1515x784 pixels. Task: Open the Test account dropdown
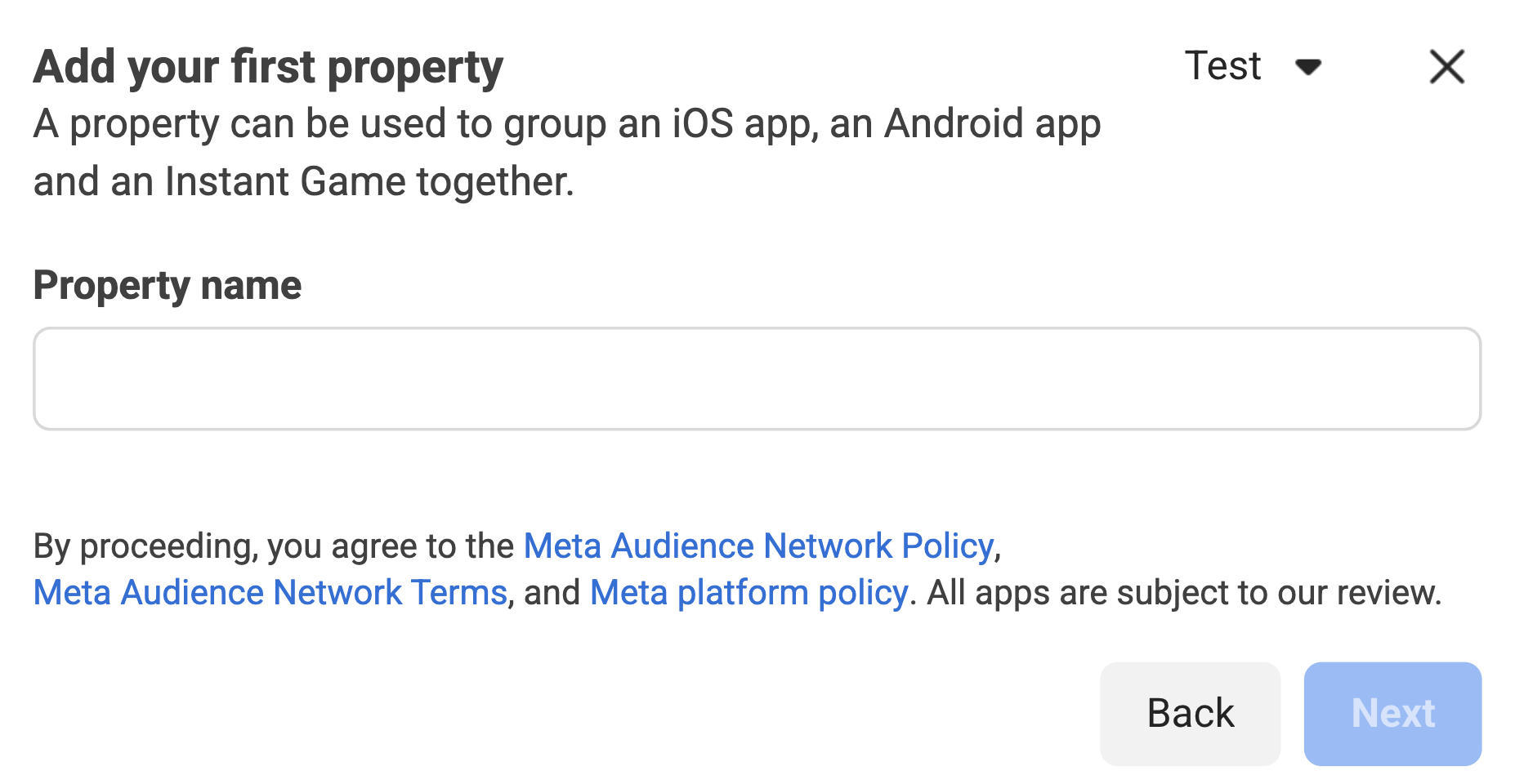(x=1252, y=66)
